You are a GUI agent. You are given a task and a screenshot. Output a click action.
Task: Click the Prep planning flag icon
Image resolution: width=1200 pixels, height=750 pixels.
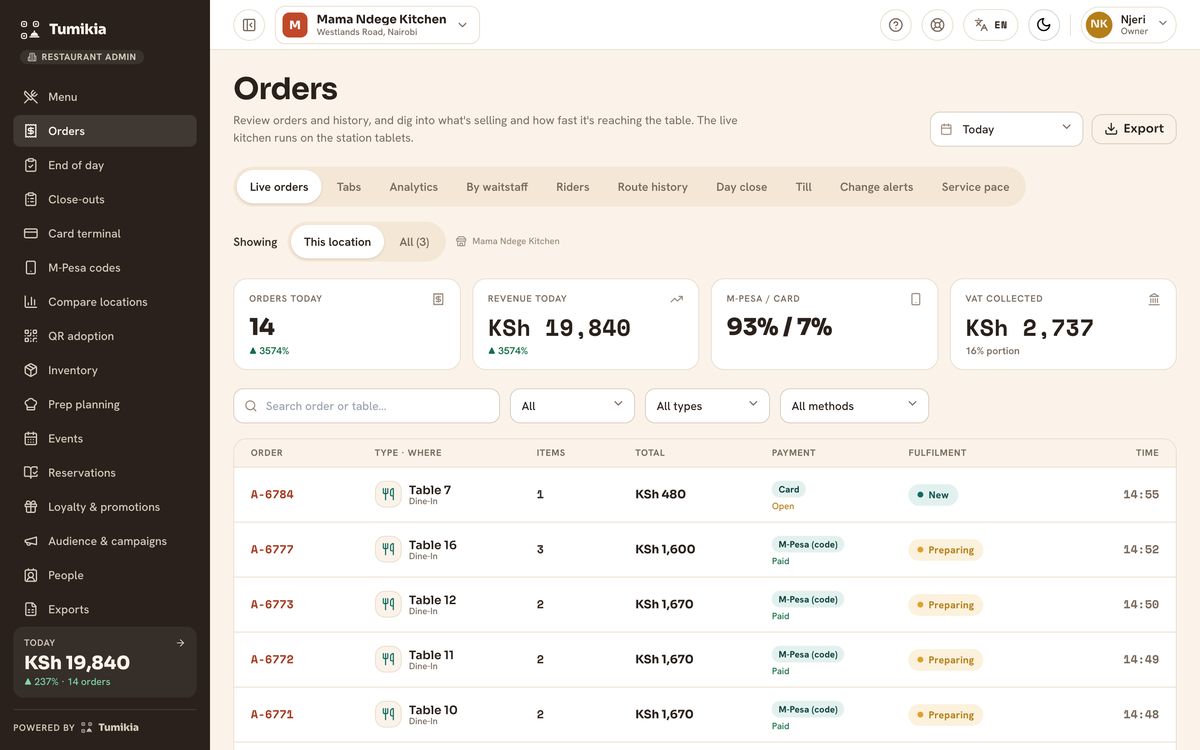(31, 405)
